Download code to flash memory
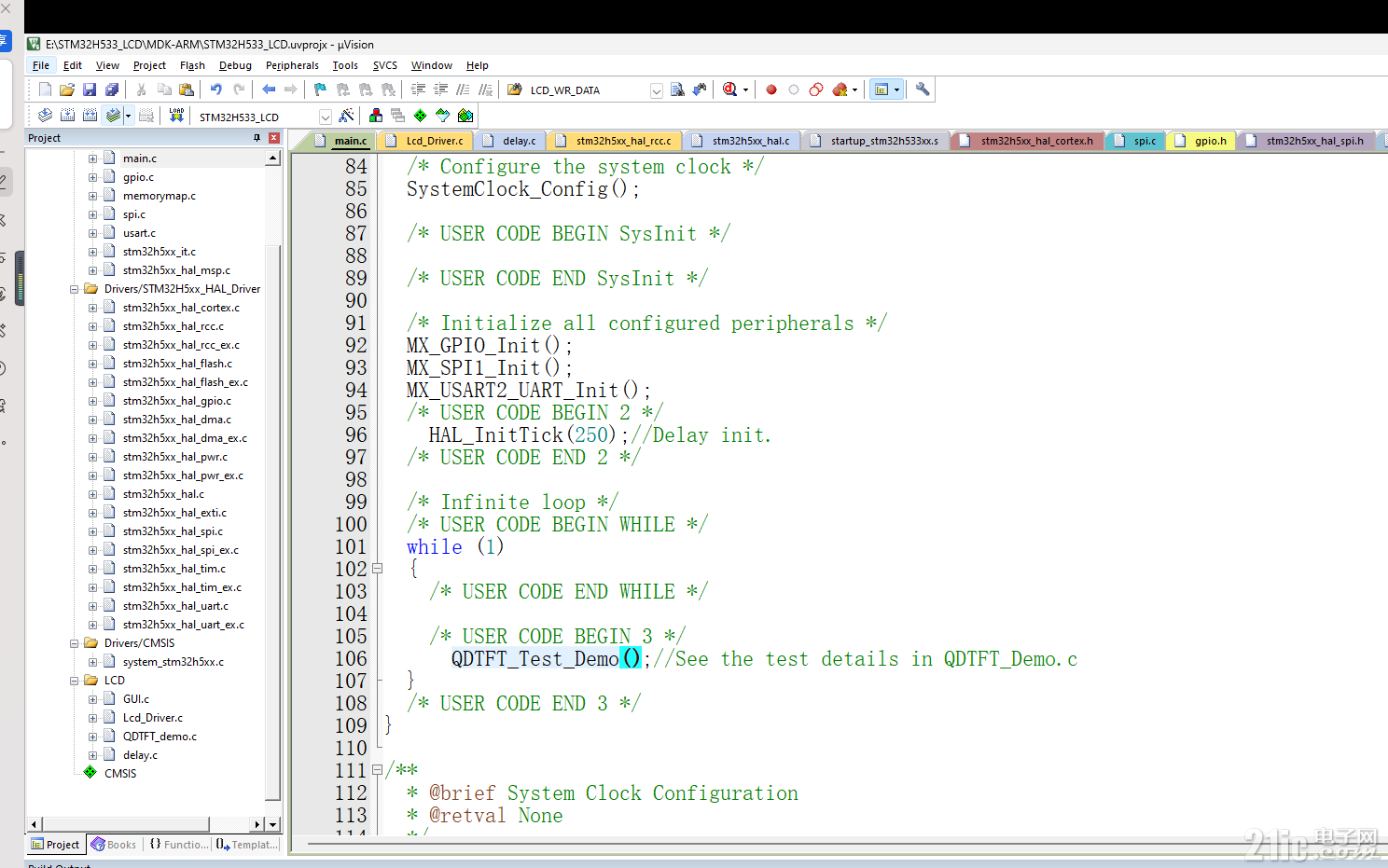Image resolution: width=1388 pixels, height=868 pixels. (177, 115)
